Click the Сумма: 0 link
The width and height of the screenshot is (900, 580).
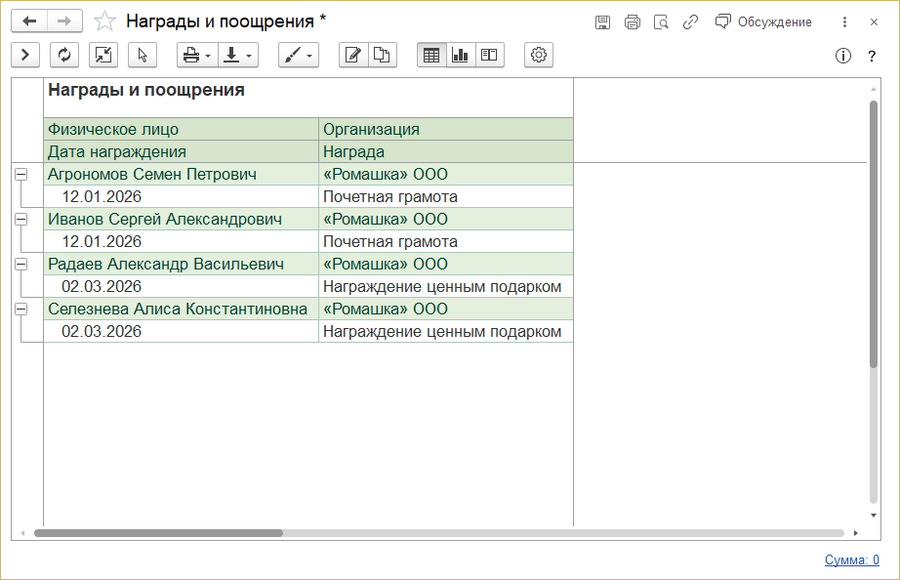852,559
